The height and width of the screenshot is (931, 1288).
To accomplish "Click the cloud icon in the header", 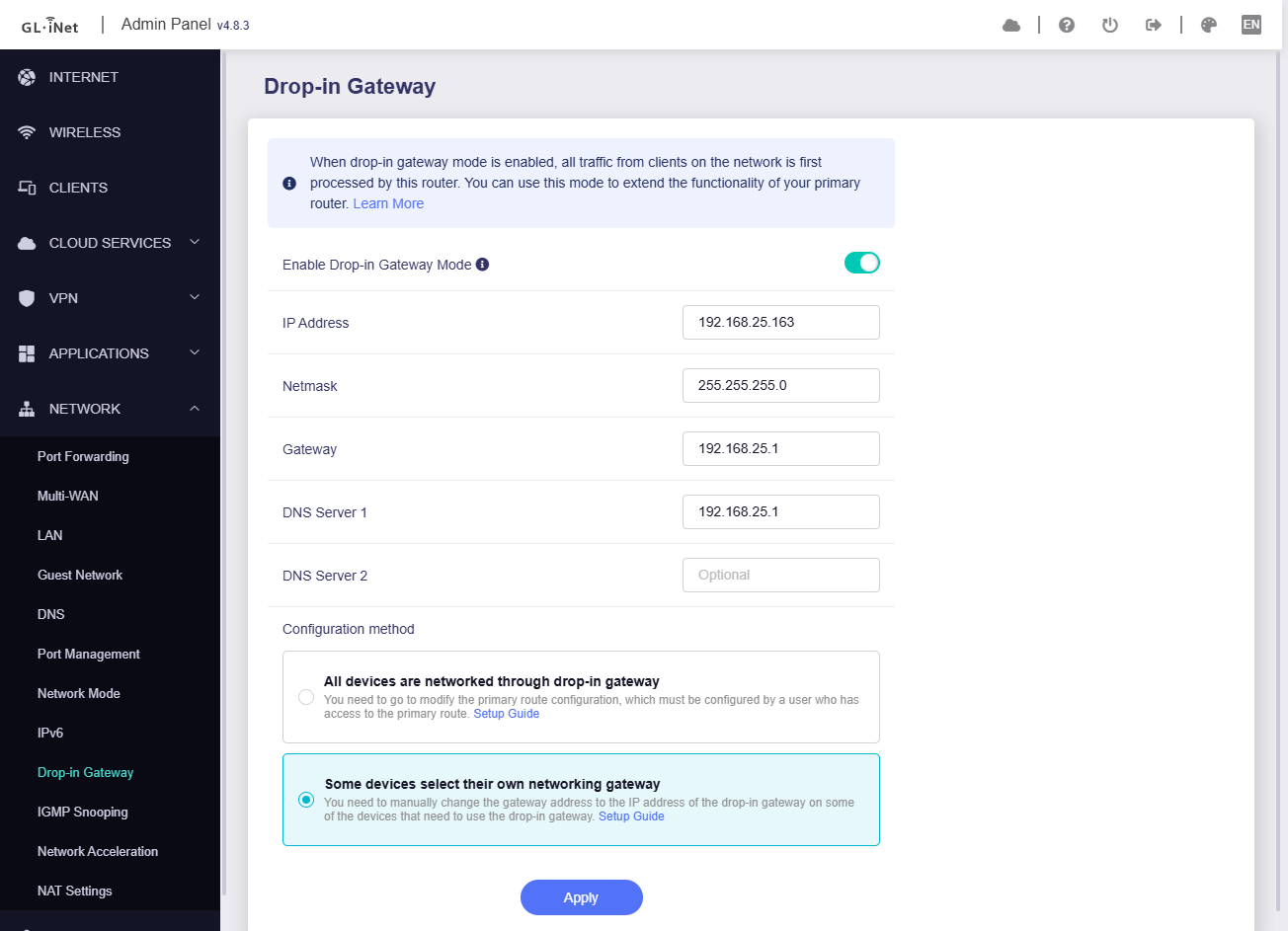I will point(1010,25).
